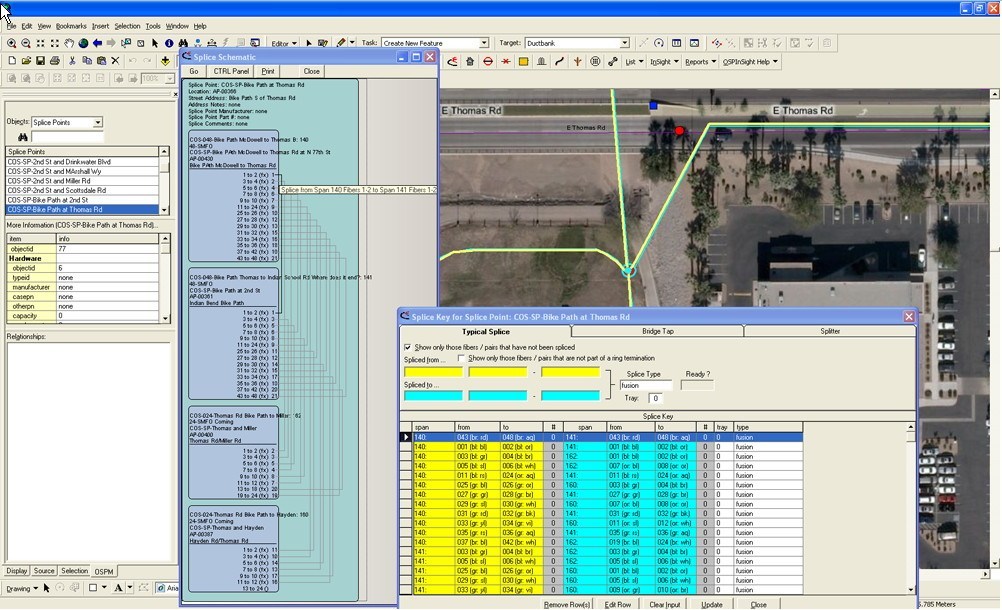
Task: Open the InSight dropdown menu
Action: (664, 62)
